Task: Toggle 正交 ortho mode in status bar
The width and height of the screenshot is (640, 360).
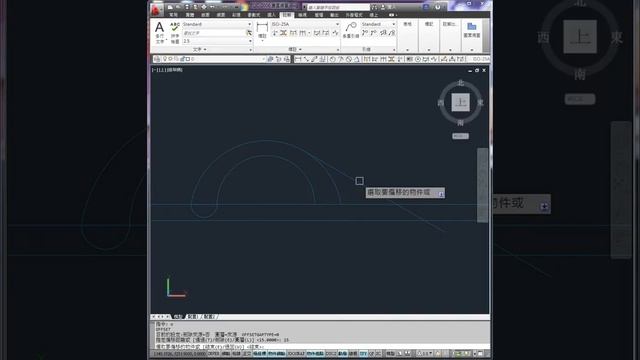Action: coord(247,353)
